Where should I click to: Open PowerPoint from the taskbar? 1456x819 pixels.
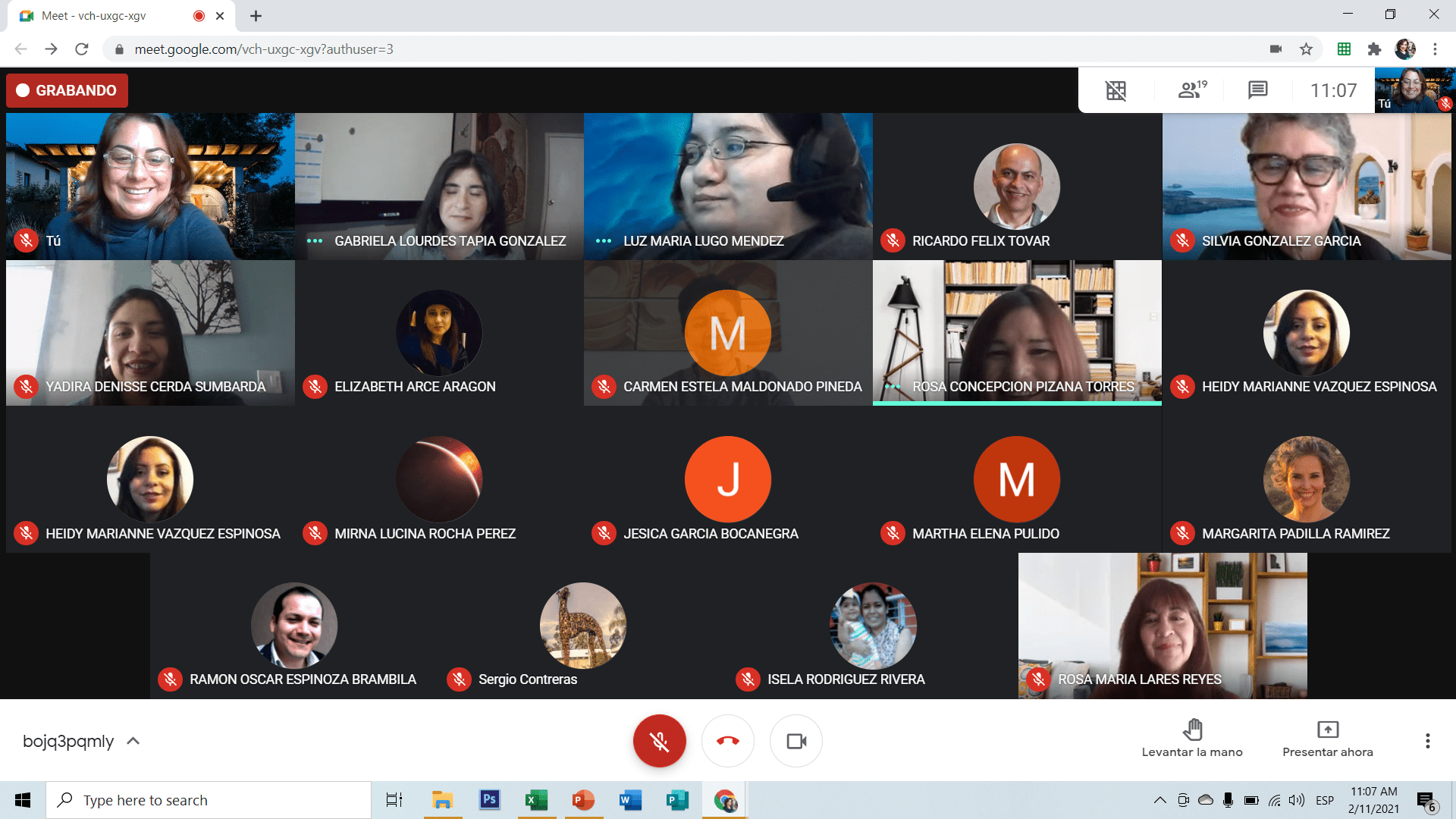(x=583, y=800)
